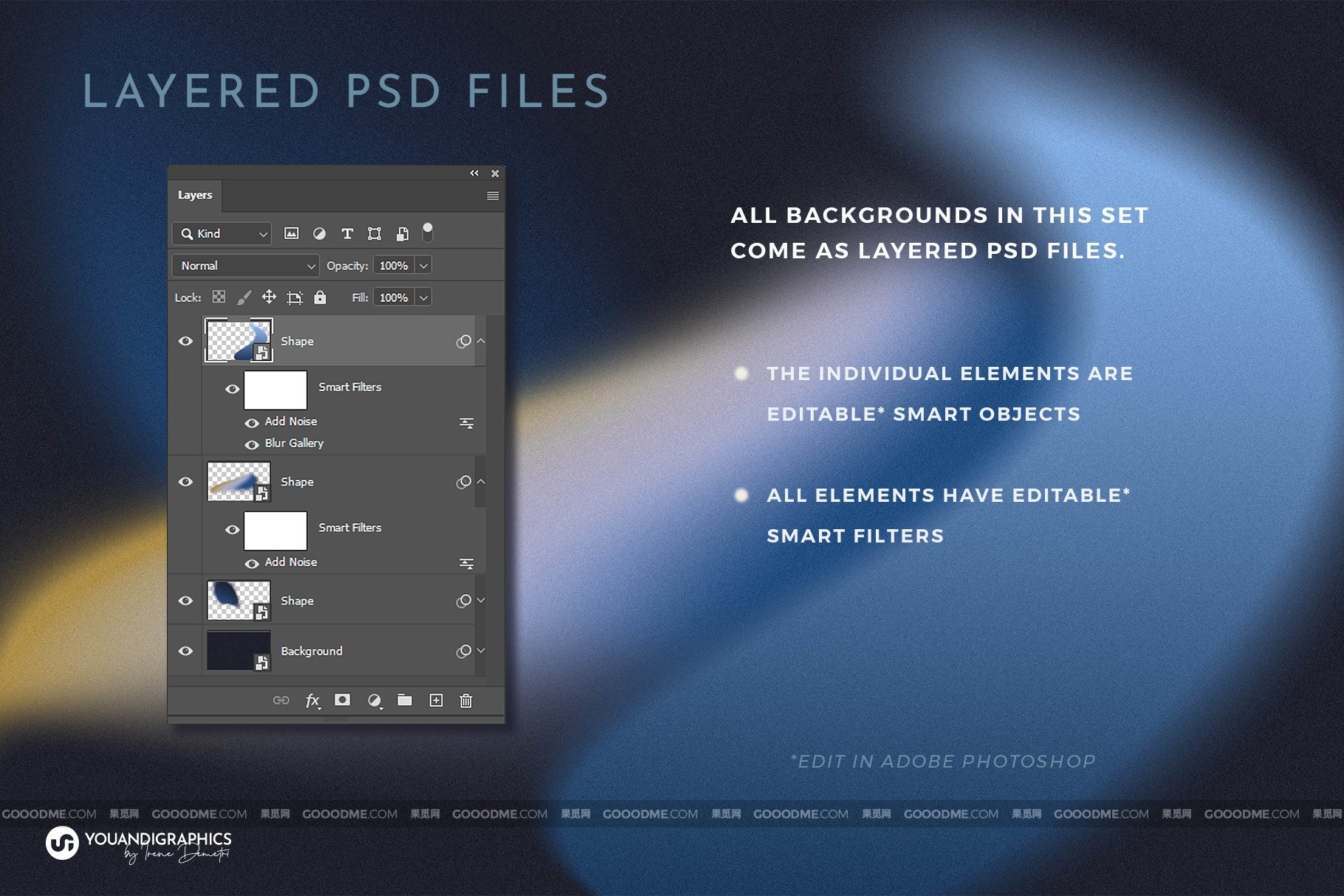The width and height of the screenshot is (1344, 896).
Task: Hide Smart Filters of second Shape layer
Action: point(232,529)
